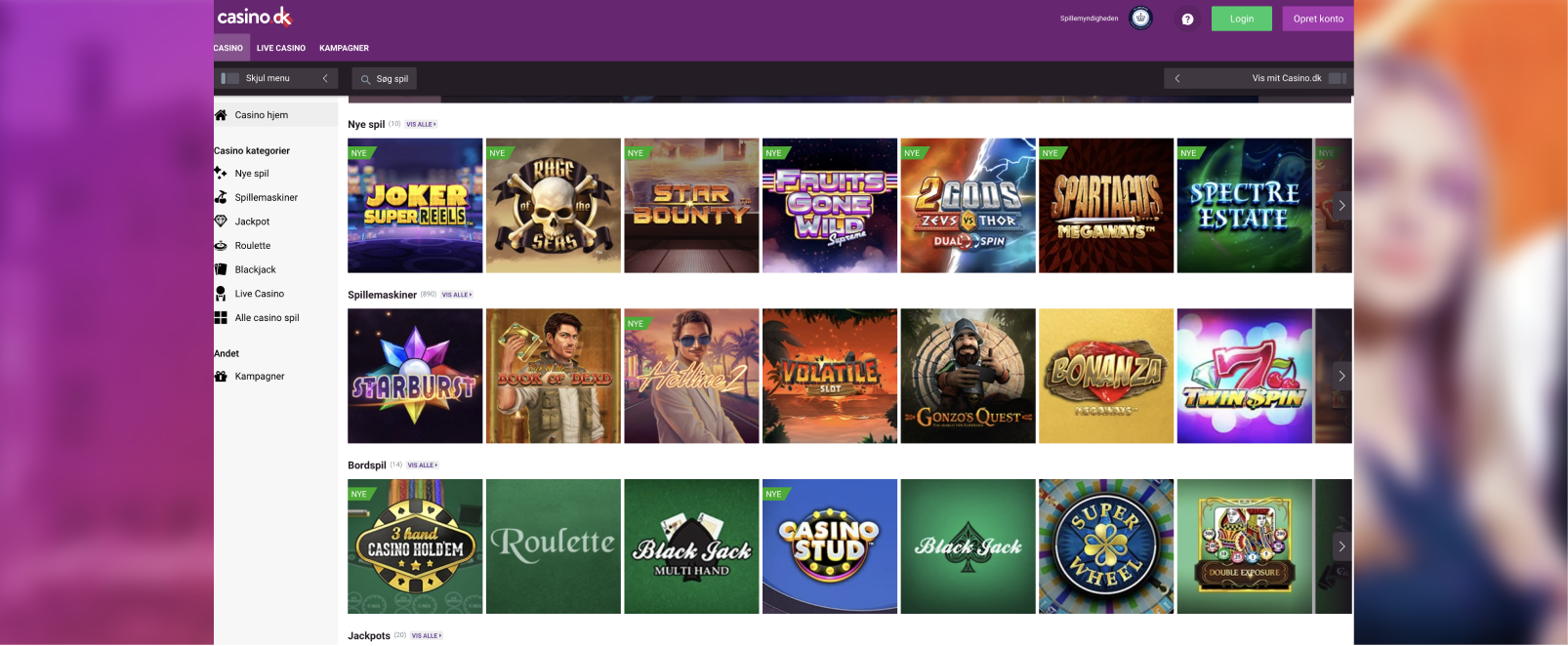Click the Roulette wheel icon
The height and width of the screenshot is (646, 1568).
click(x=221, y=246)
